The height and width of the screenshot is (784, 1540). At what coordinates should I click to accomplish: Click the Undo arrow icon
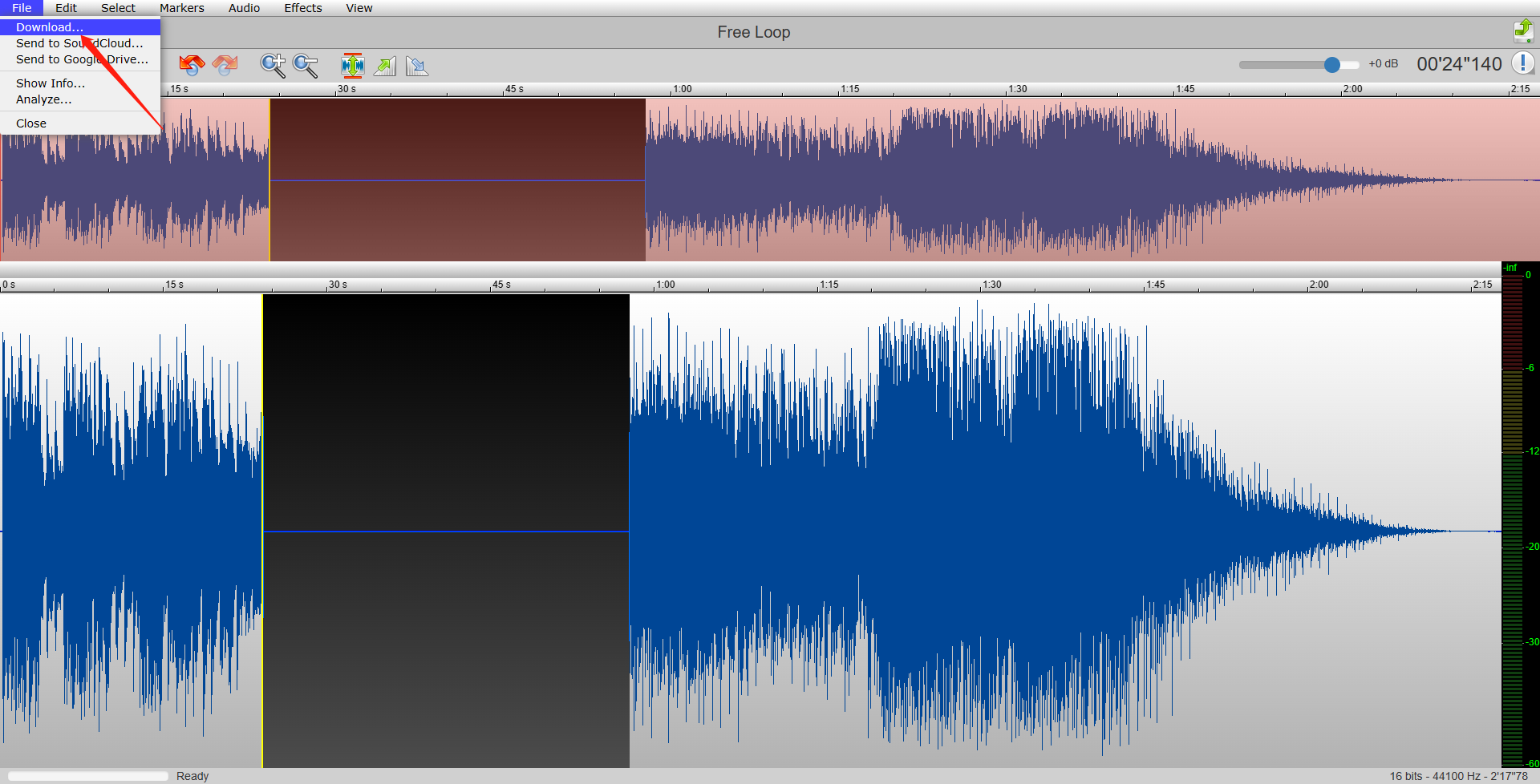coord(192,65)
